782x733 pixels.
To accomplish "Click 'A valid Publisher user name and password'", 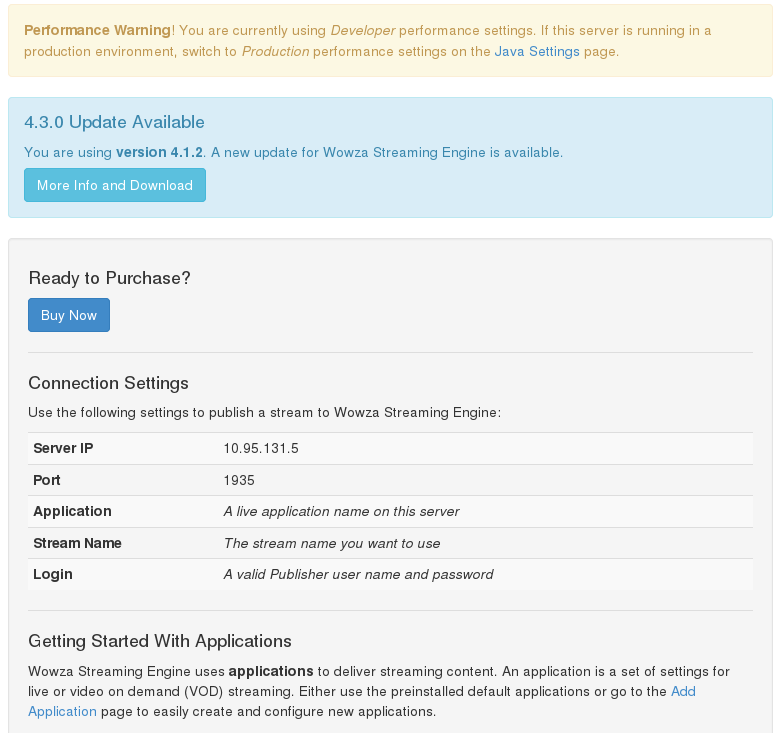I will coord(358,574).
